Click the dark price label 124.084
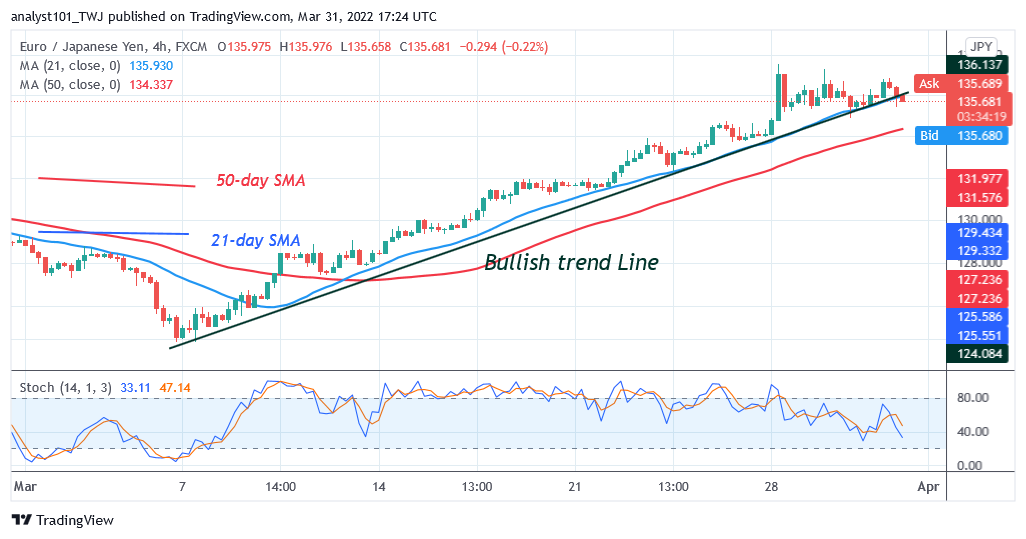 click(x=979, y=354)
